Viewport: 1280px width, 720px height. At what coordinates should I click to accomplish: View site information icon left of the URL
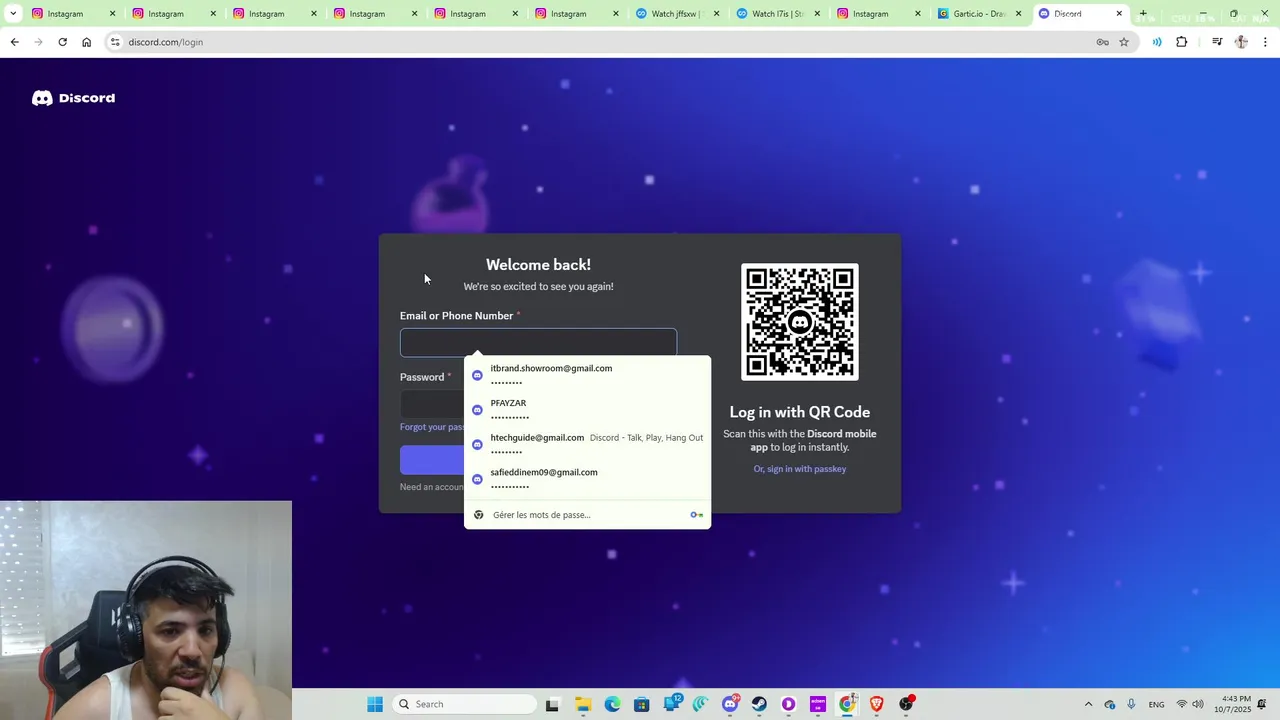click(115, 42)
